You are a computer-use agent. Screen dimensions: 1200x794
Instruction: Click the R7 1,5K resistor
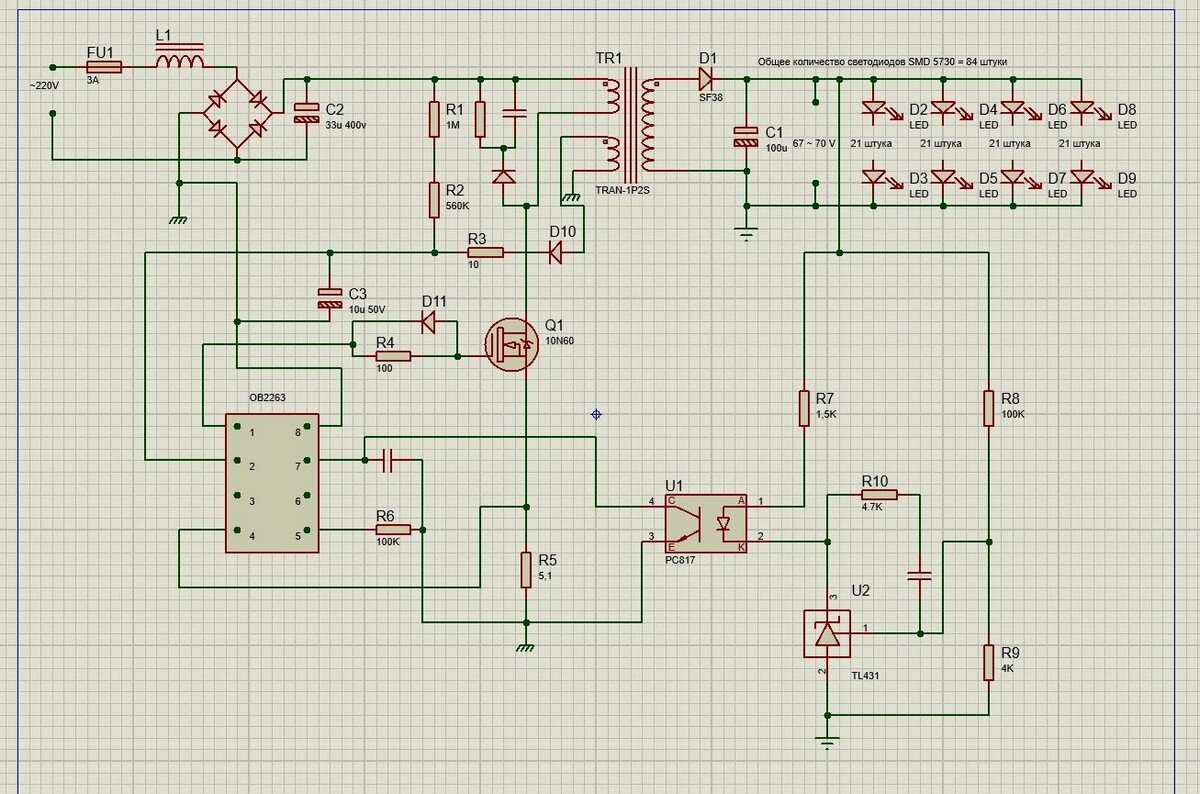click(804, 408)
